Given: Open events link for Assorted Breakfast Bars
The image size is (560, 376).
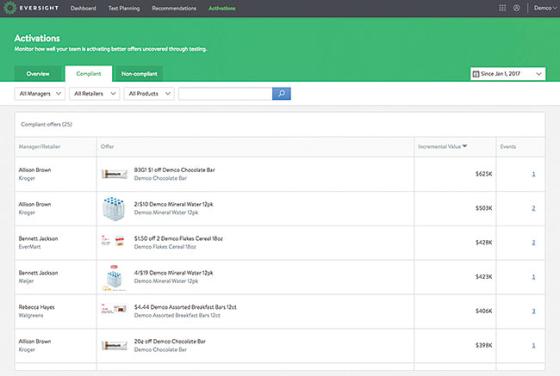Looking at the screenshot, I should point(534,311).
